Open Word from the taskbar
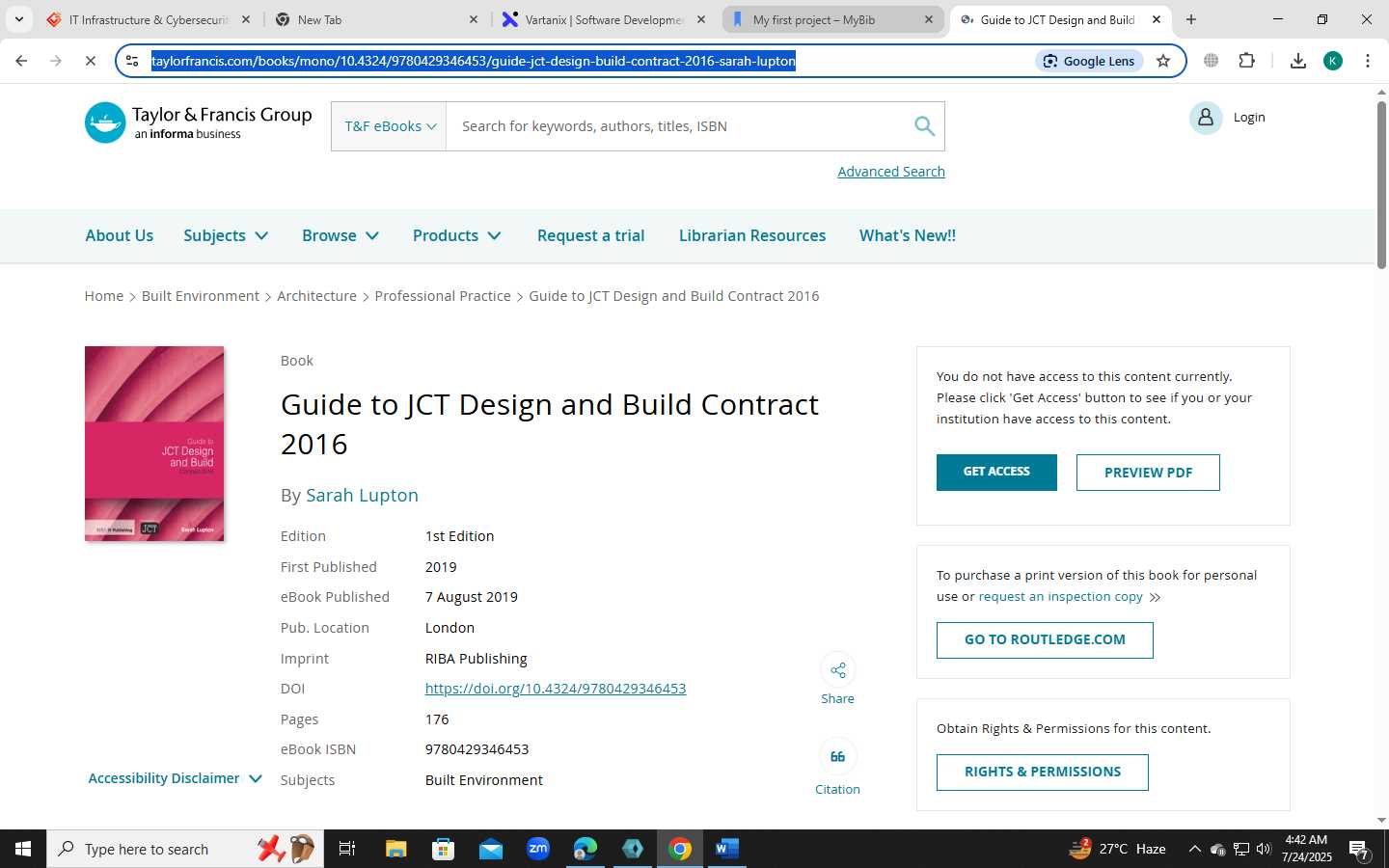 (727, 849)
